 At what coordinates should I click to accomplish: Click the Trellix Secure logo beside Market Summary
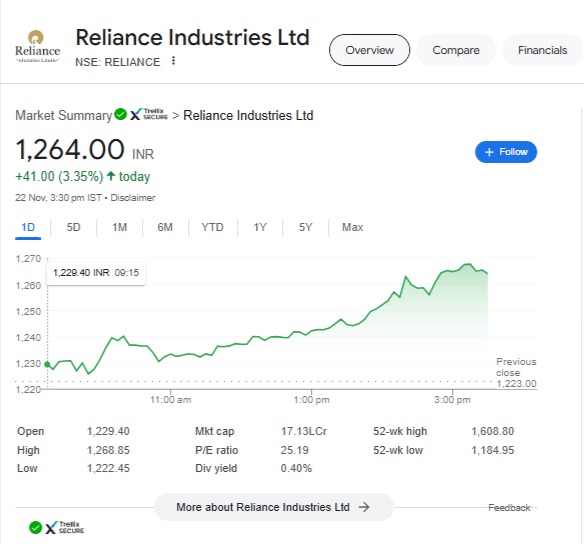click(x=149, y=114)
